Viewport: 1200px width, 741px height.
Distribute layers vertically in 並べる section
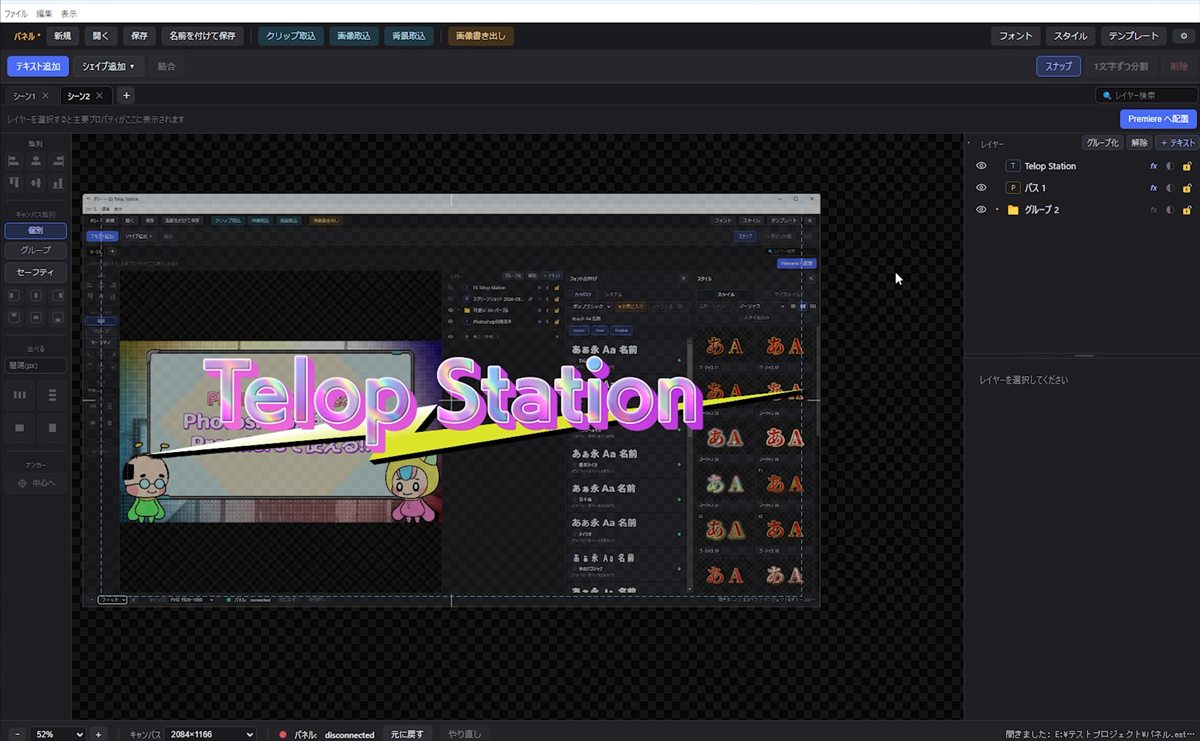point(53,396)
